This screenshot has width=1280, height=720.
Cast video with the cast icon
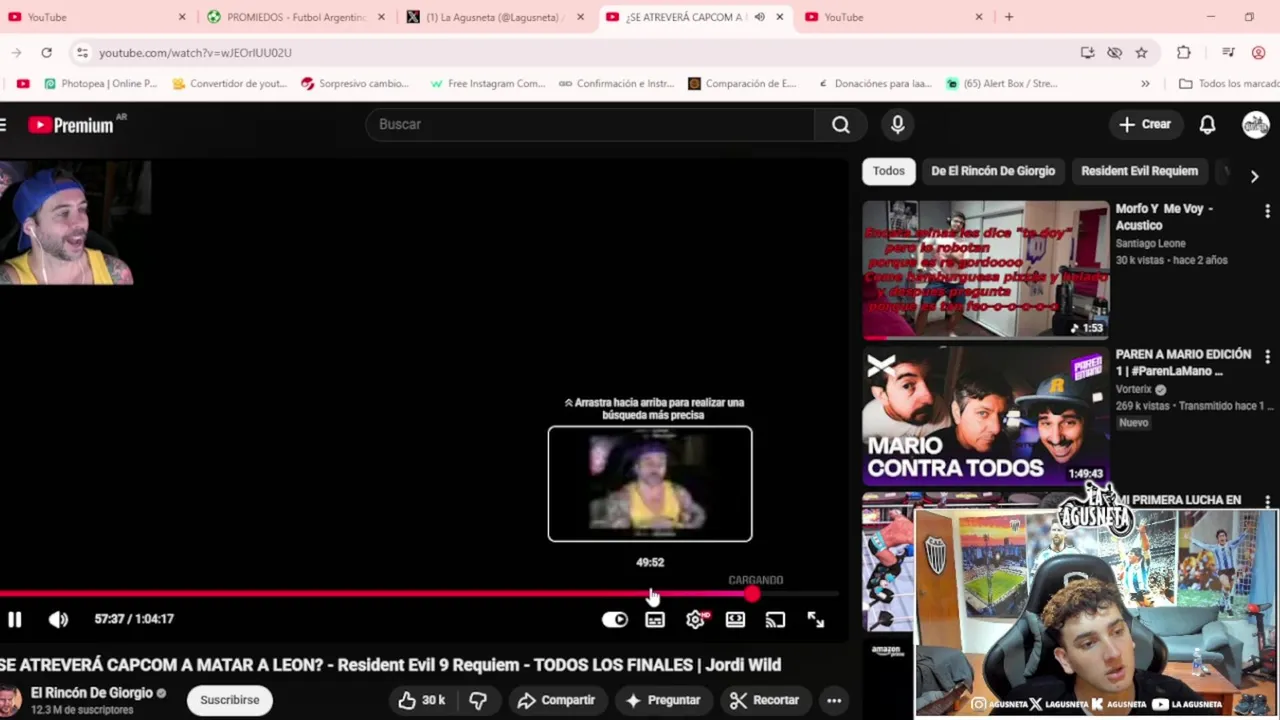pos(775,620)
